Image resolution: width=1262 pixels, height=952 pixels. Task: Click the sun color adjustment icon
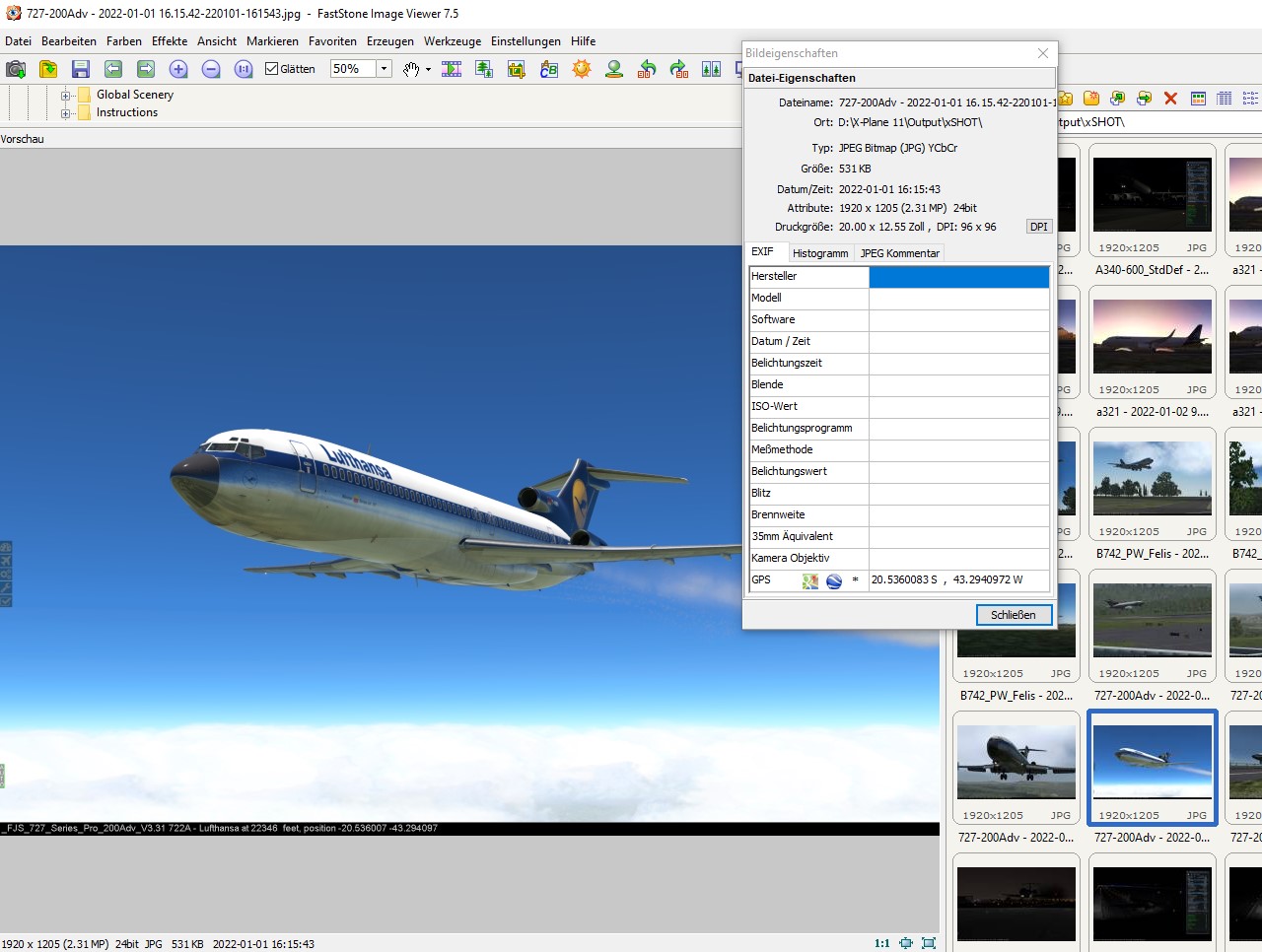coord(582,69)
